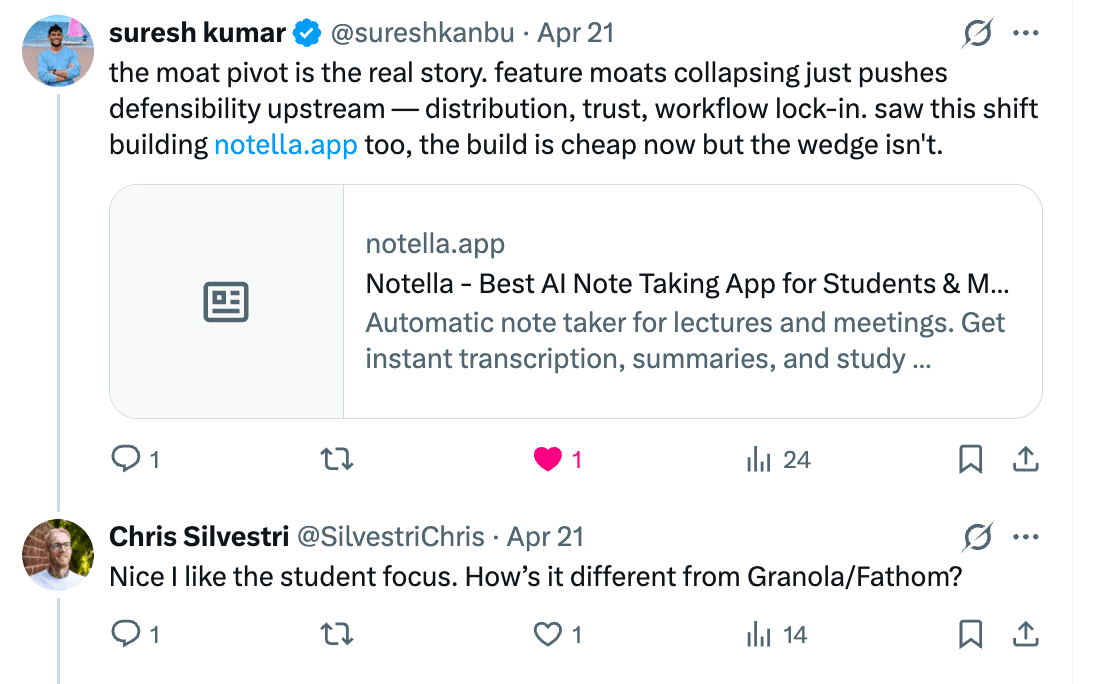Open @sureshkanbu profile handle

422,33
